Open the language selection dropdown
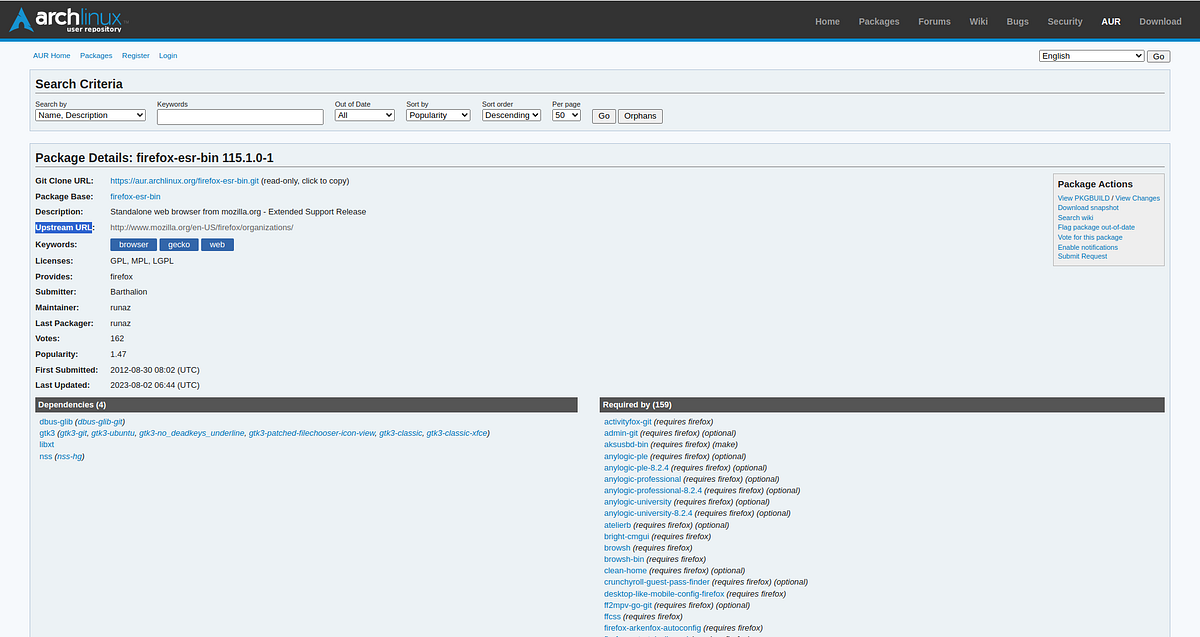Image resolution: width=1200 pixels, height=637 pixels. click(1090, 55)
